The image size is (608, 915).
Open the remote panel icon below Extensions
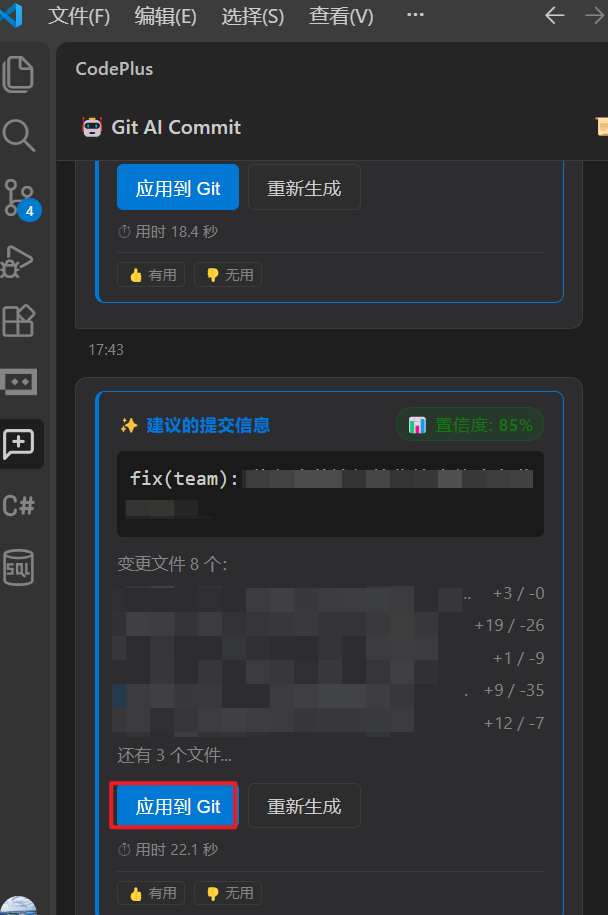click(x=19, y=382)
